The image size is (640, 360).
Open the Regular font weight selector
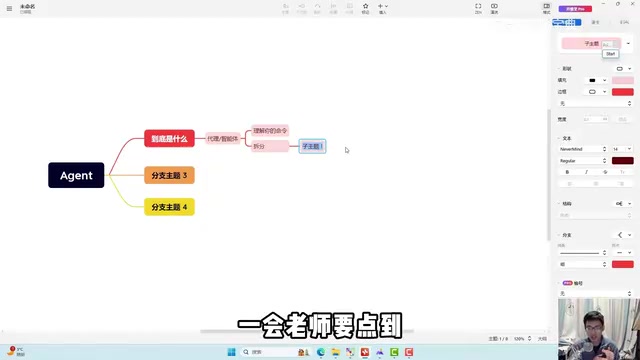pyautogui.click(x=582, y=161)
